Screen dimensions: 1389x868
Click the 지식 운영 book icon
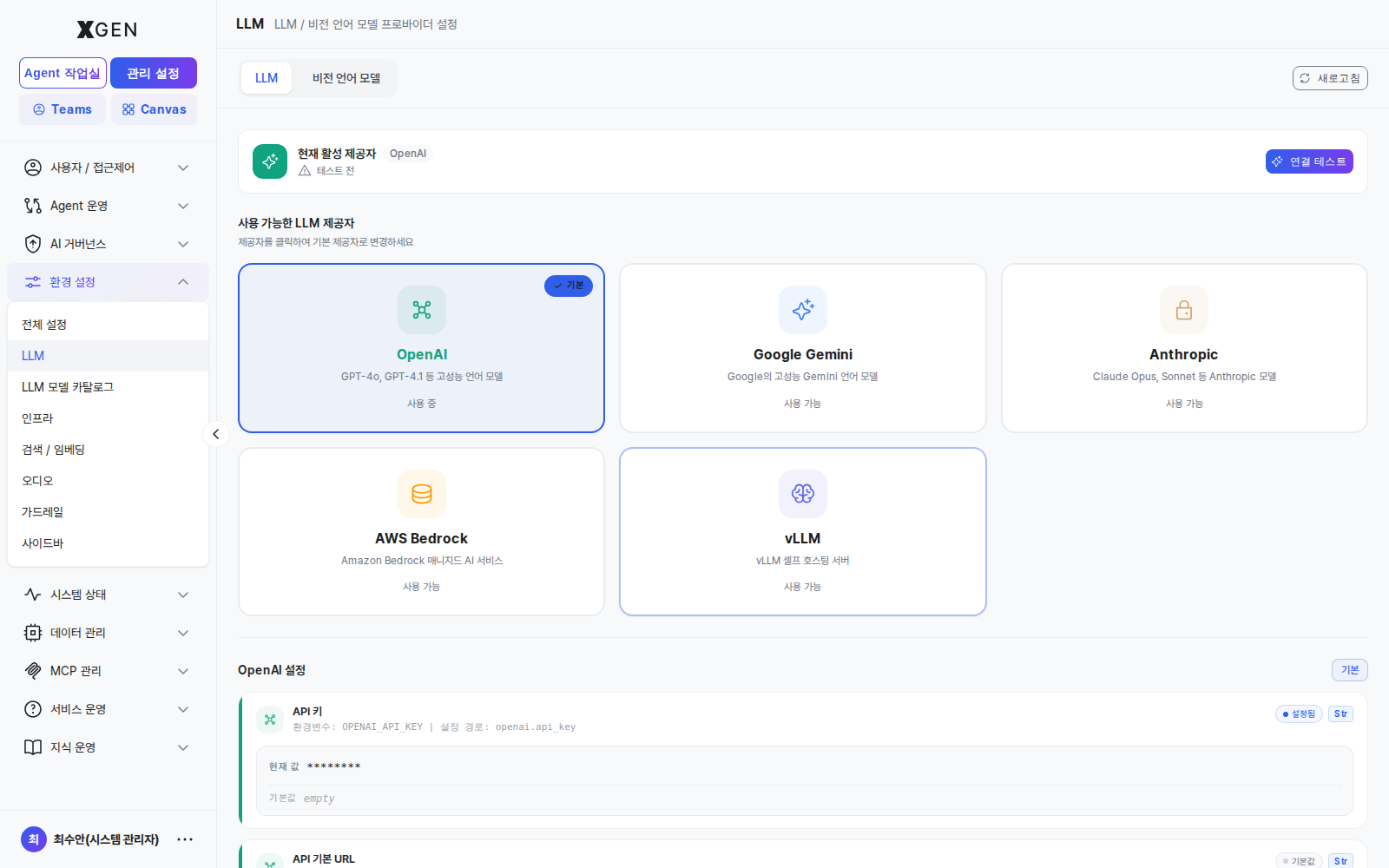point(33,747)
